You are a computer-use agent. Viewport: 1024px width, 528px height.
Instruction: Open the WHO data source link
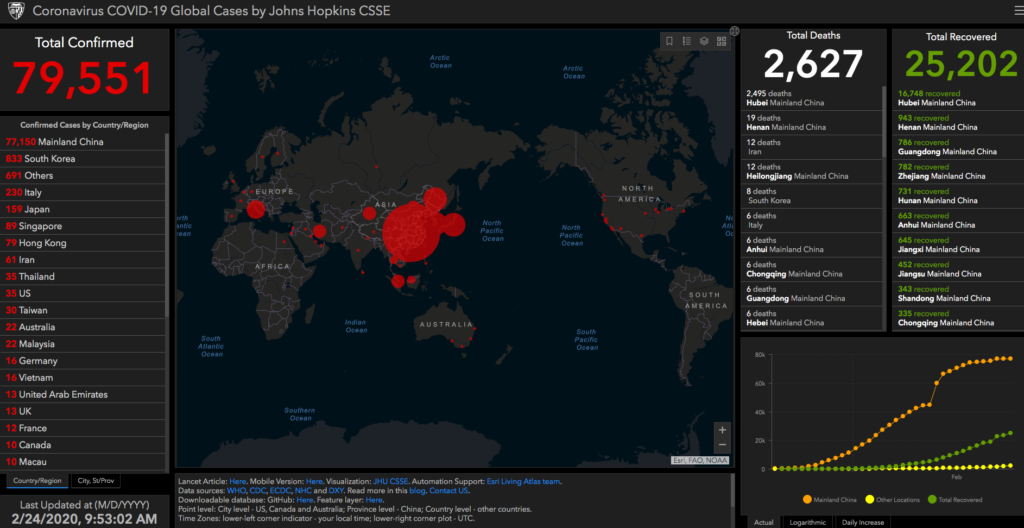[236, 491]
